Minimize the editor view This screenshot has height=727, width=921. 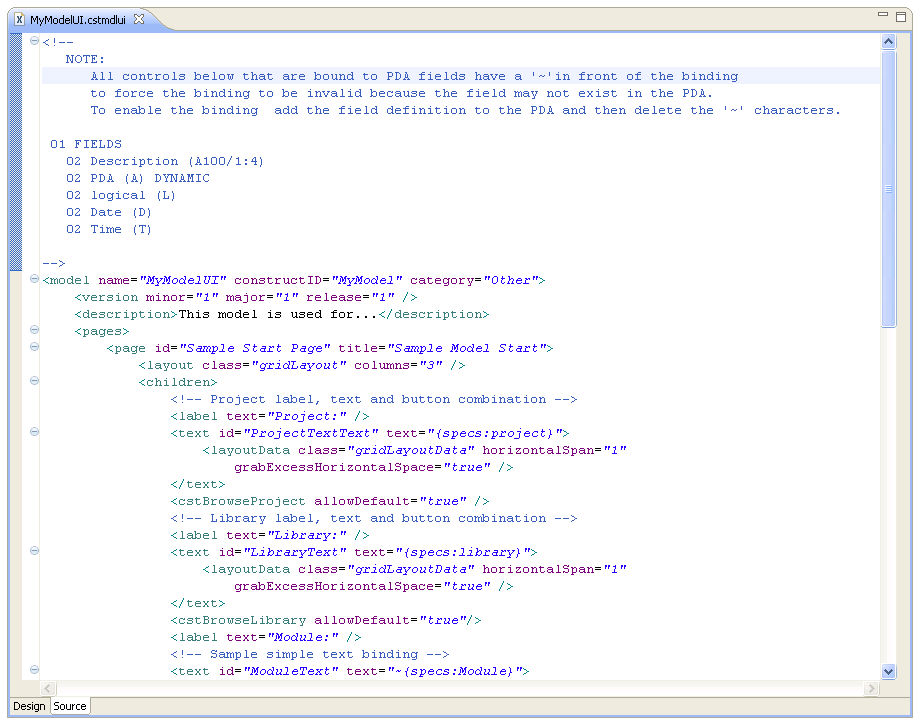pyautogui.click(x=883, y=17)
